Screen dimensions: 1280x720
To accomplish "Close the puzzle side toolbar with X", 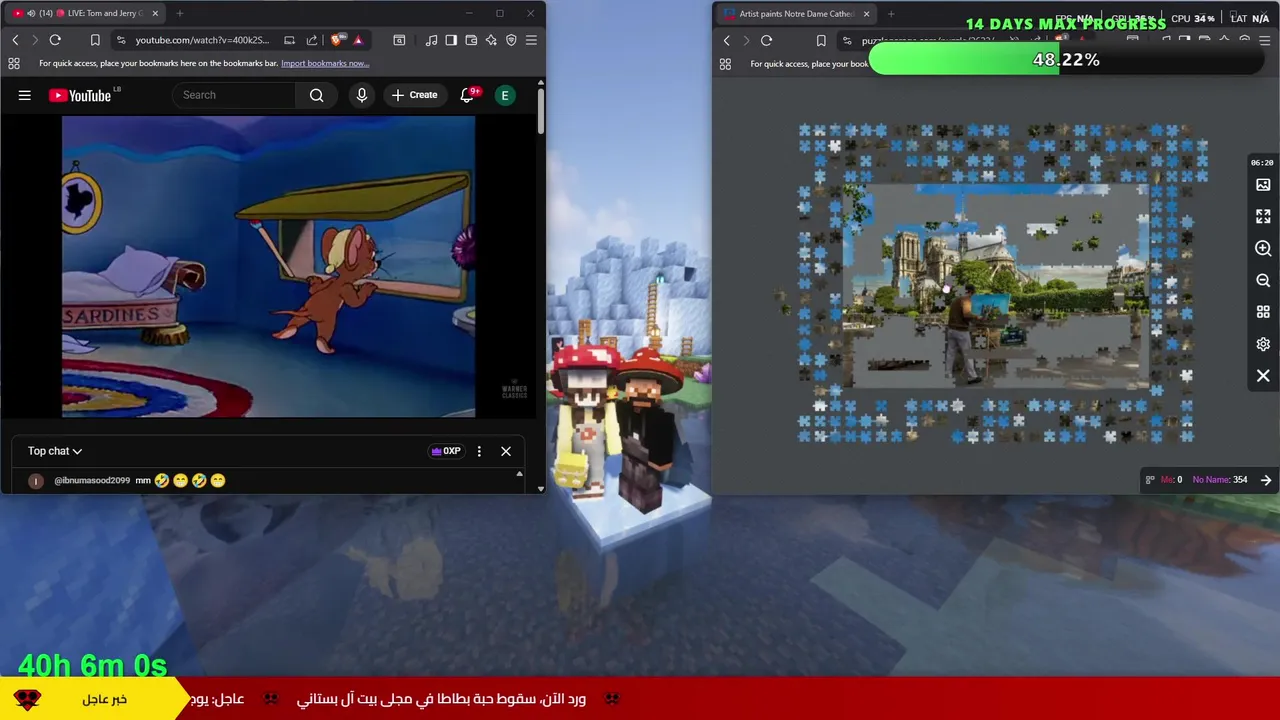I will [x=1263, y=376].
